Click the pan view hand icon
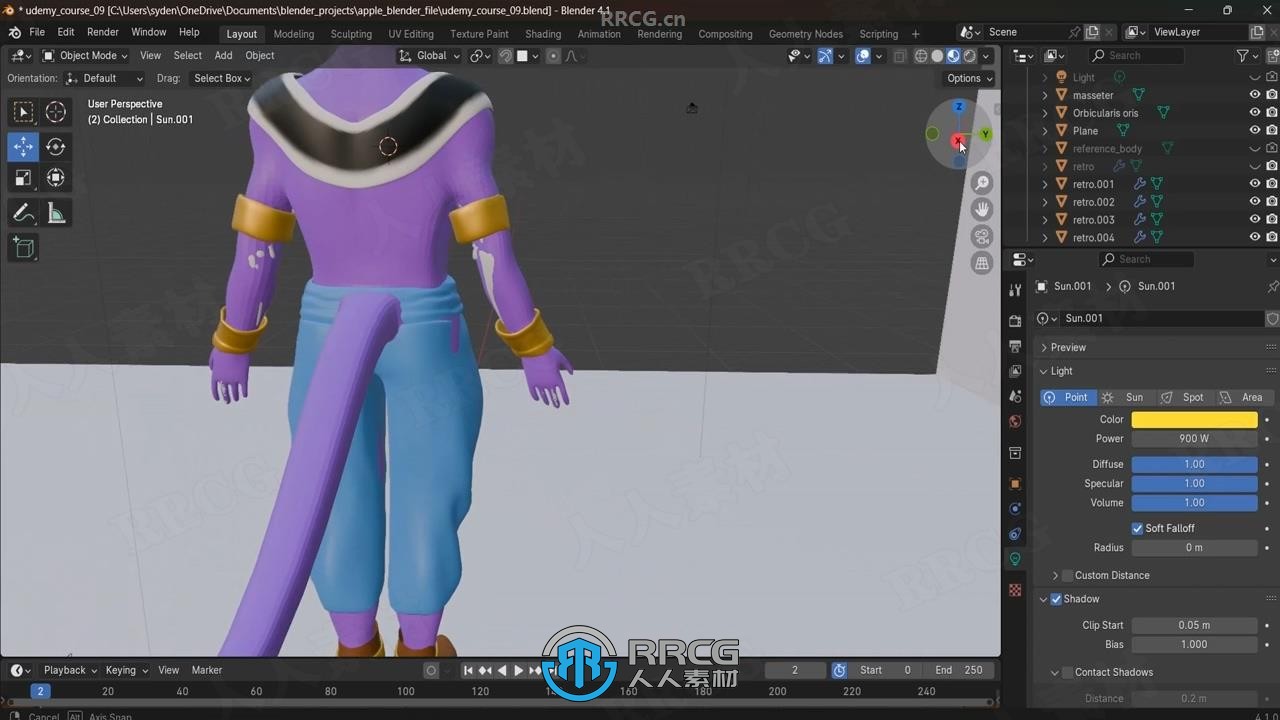Viewport: 1280px width, 720px height. click(x=982, y=209)
